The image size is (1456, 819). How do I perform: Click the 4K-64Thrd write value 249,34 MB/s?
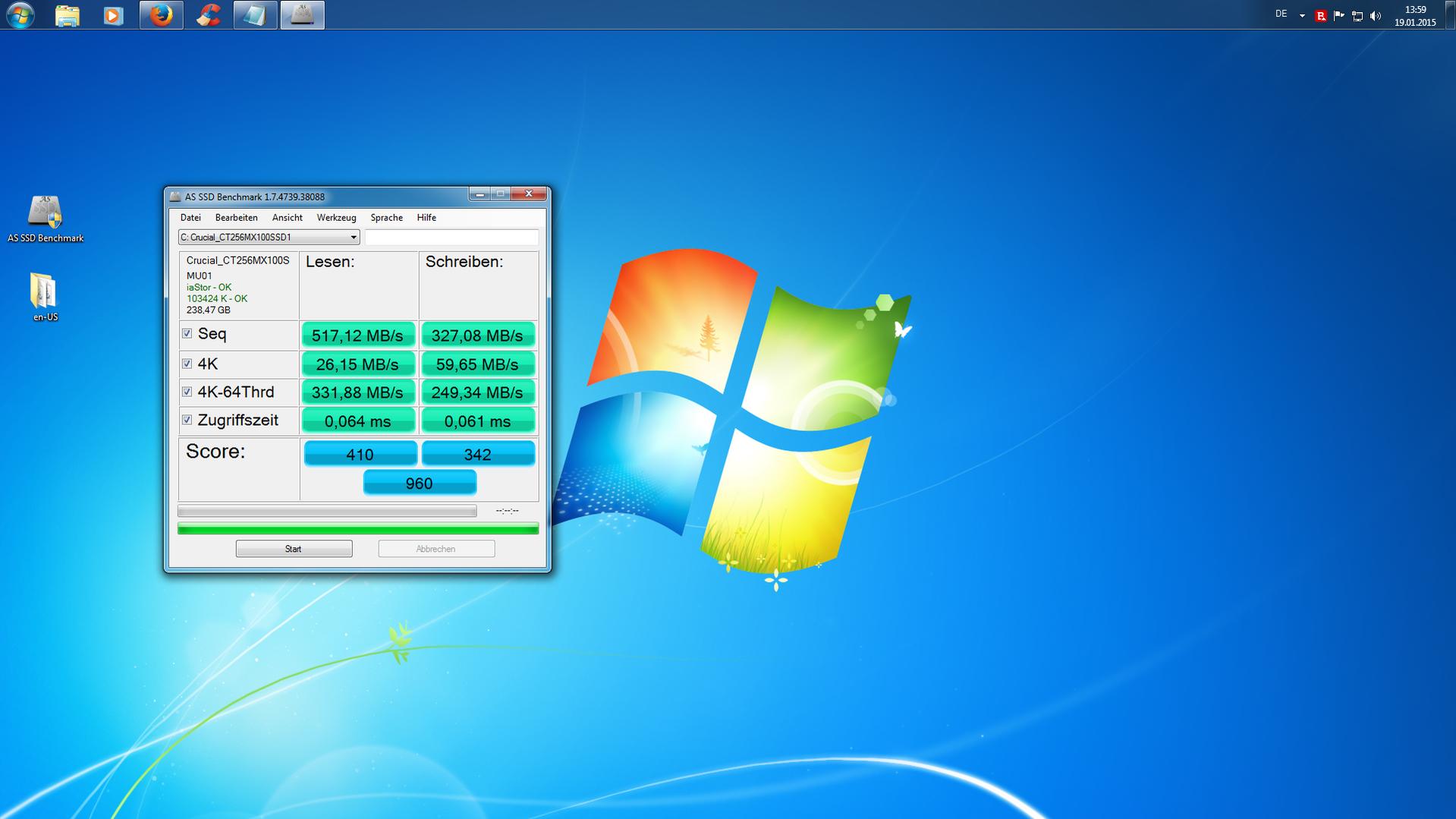point(478,392)
